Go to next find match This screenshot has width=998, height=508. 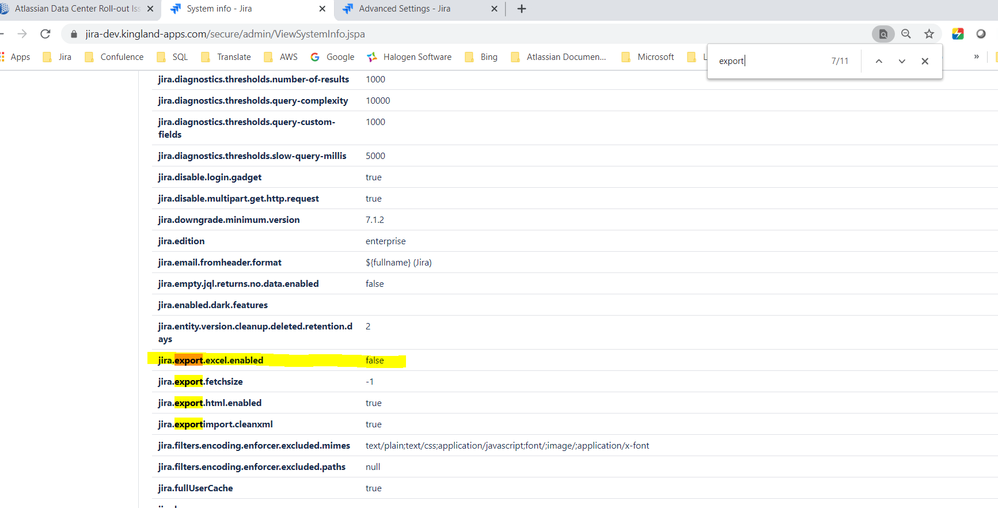click(901, 61)
